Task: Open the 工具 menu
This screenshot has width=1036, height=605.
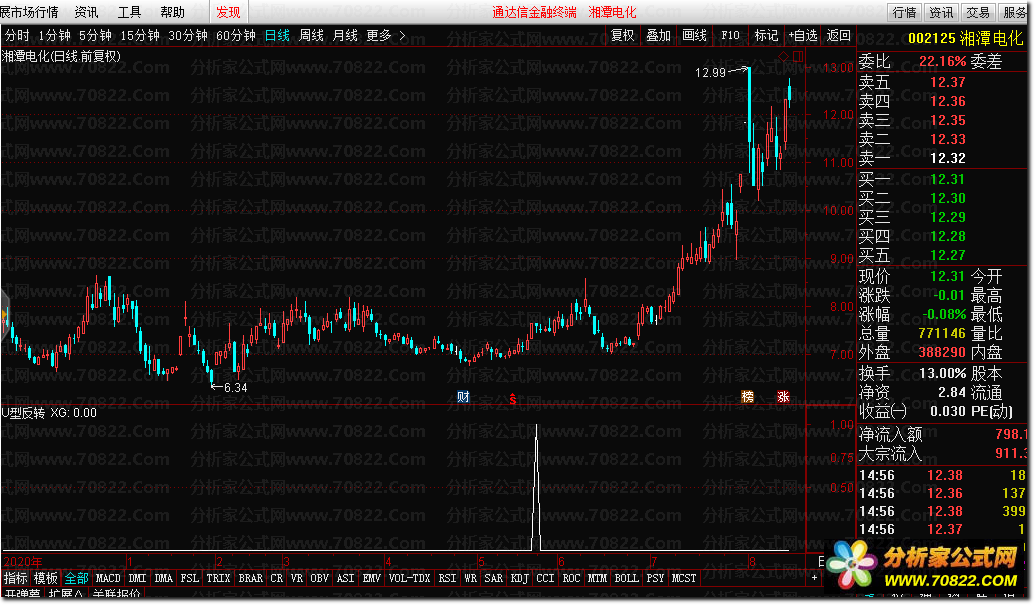Action: click(130, 12)
